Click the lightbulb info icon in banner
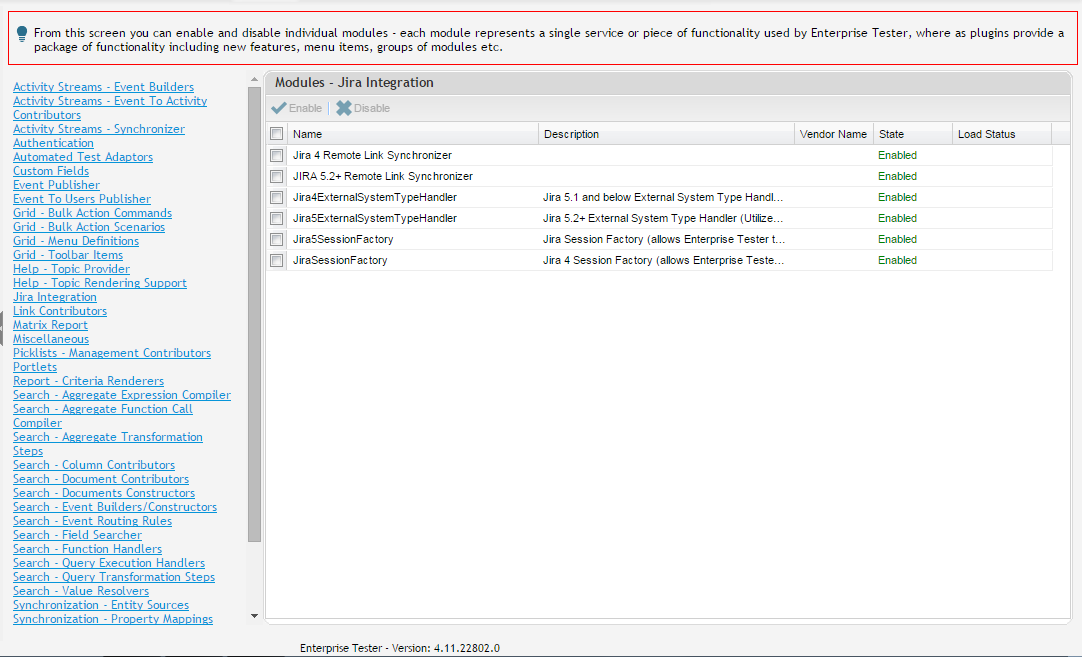 coord(22,34)
